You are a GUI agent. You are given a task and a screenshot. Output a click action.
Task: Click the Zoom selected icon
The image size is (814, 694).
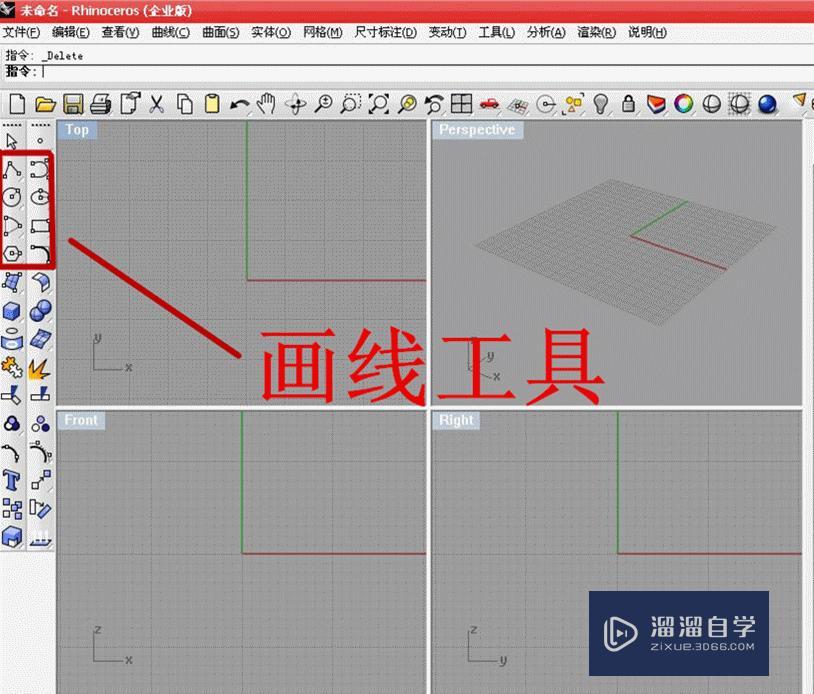[406, 104]
